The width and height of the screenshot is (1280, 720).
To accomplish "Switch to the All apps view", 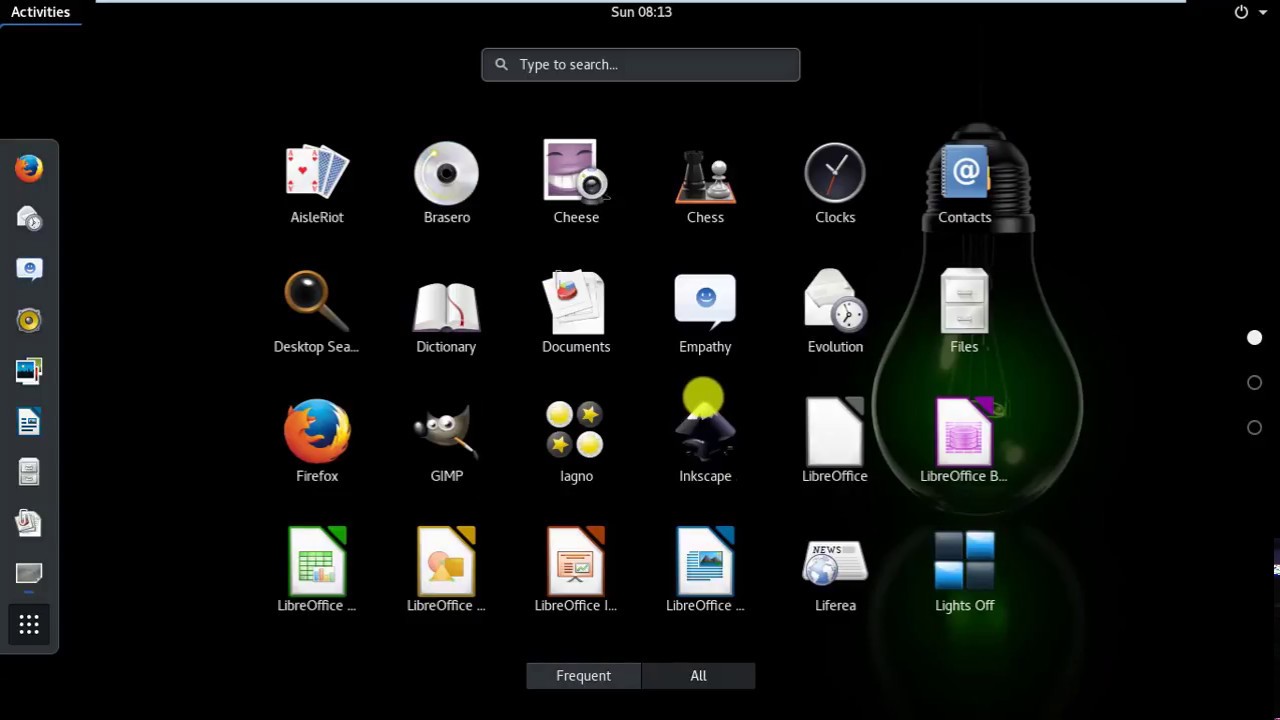I will coord(698,676).
